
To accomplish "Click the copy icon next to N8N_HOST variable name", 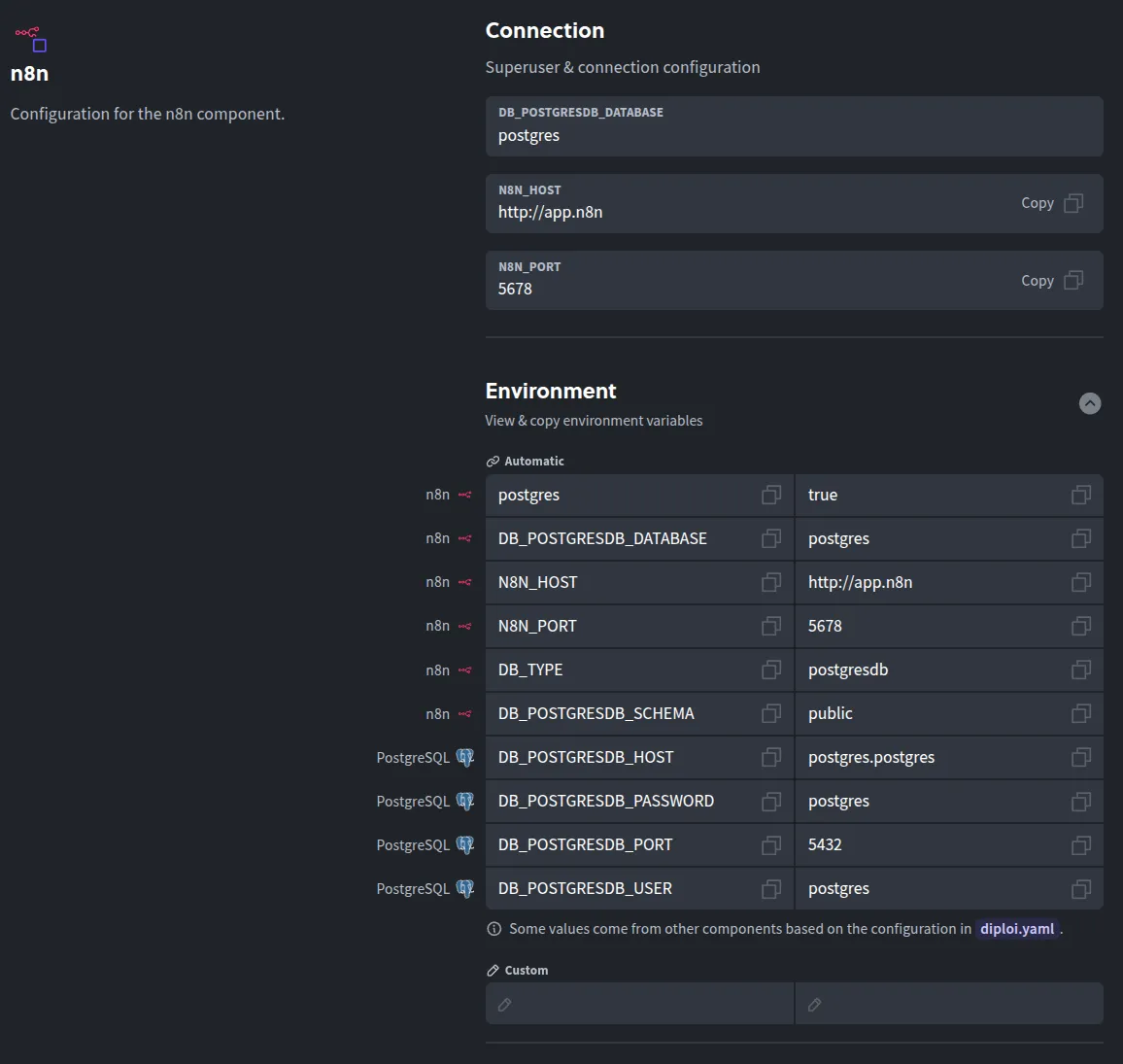I will [771, 582].
